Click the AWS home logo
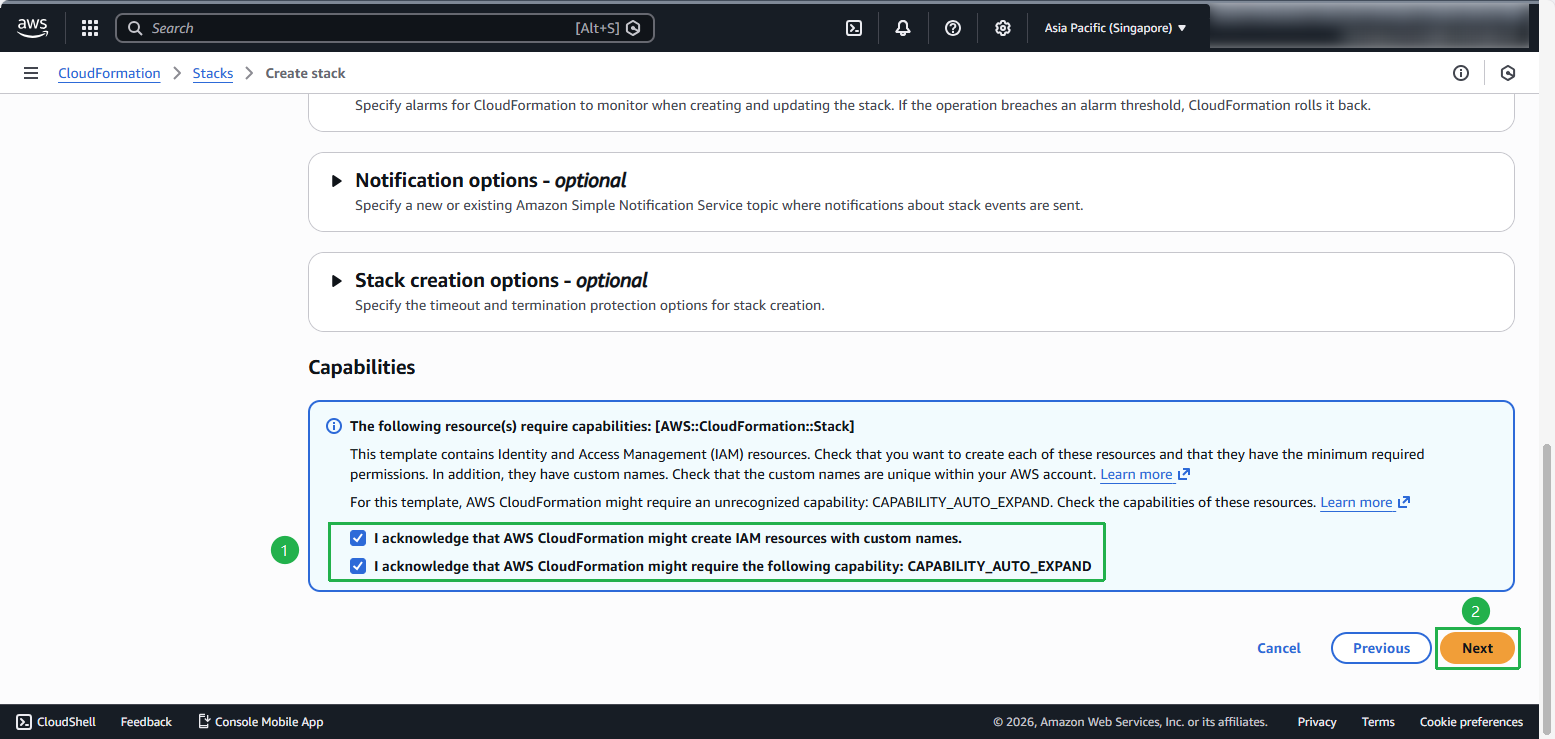Viewport: 1555px width, 739px height. click(x=33, y=27)
